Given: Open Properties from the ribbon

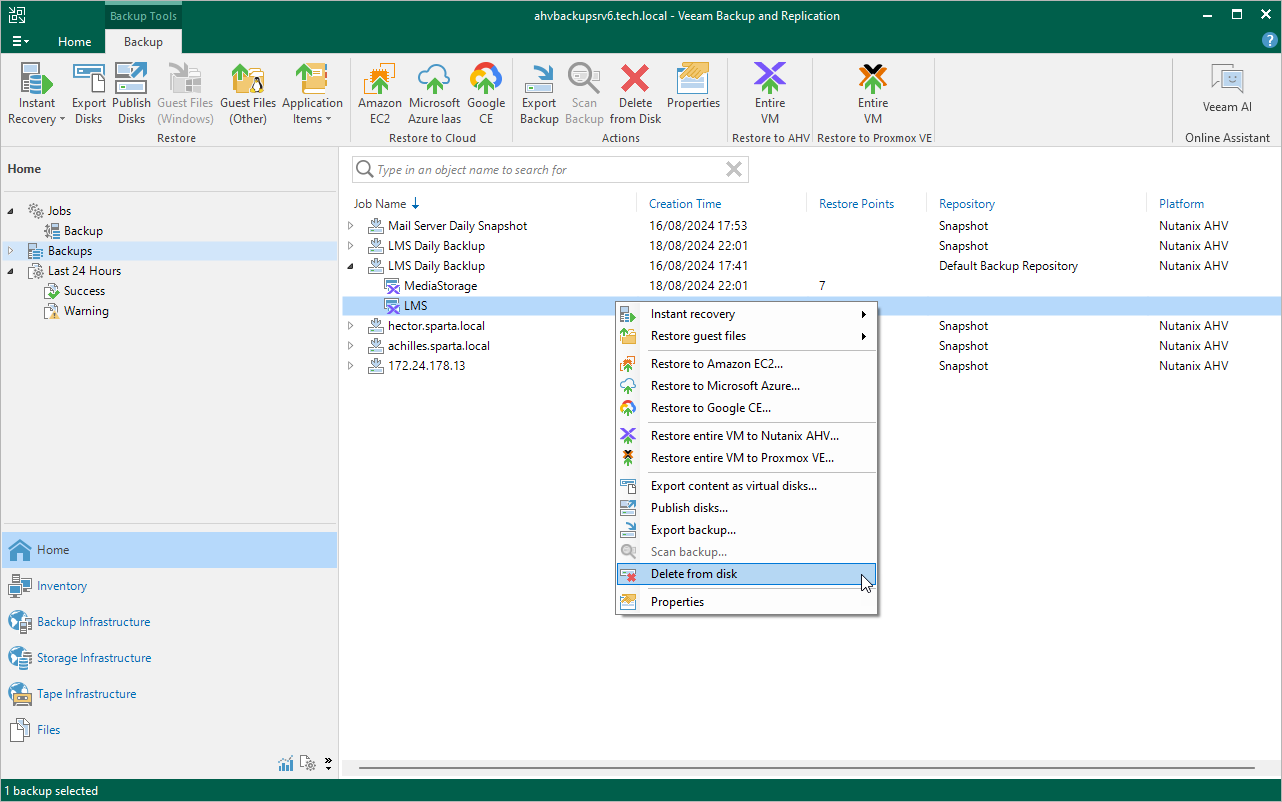Looking at the screenshot, I should point(693,86).
